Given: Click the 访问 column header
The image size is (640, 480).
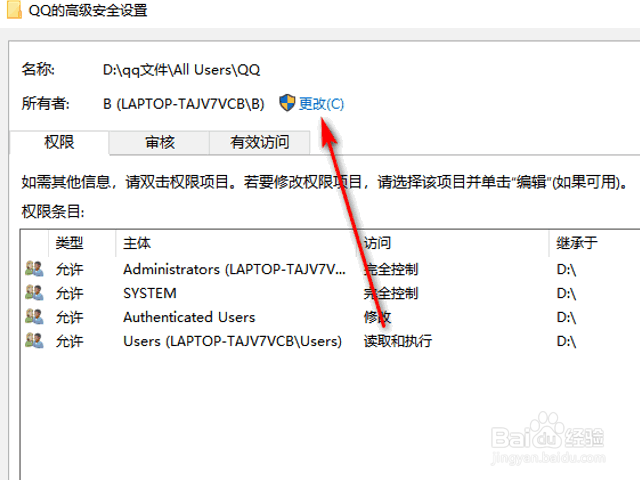Looking at the screenshot, I should pyautogui.click(x=453, y=243).
